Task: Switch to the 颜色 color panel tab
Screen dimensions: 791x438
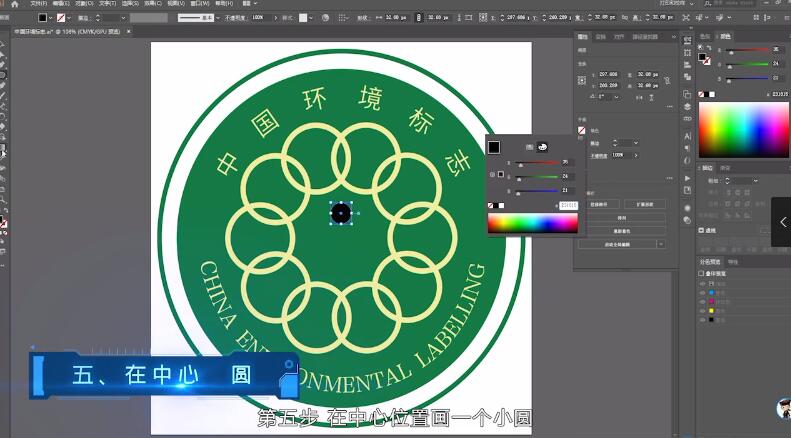Action: pos(725,36)
